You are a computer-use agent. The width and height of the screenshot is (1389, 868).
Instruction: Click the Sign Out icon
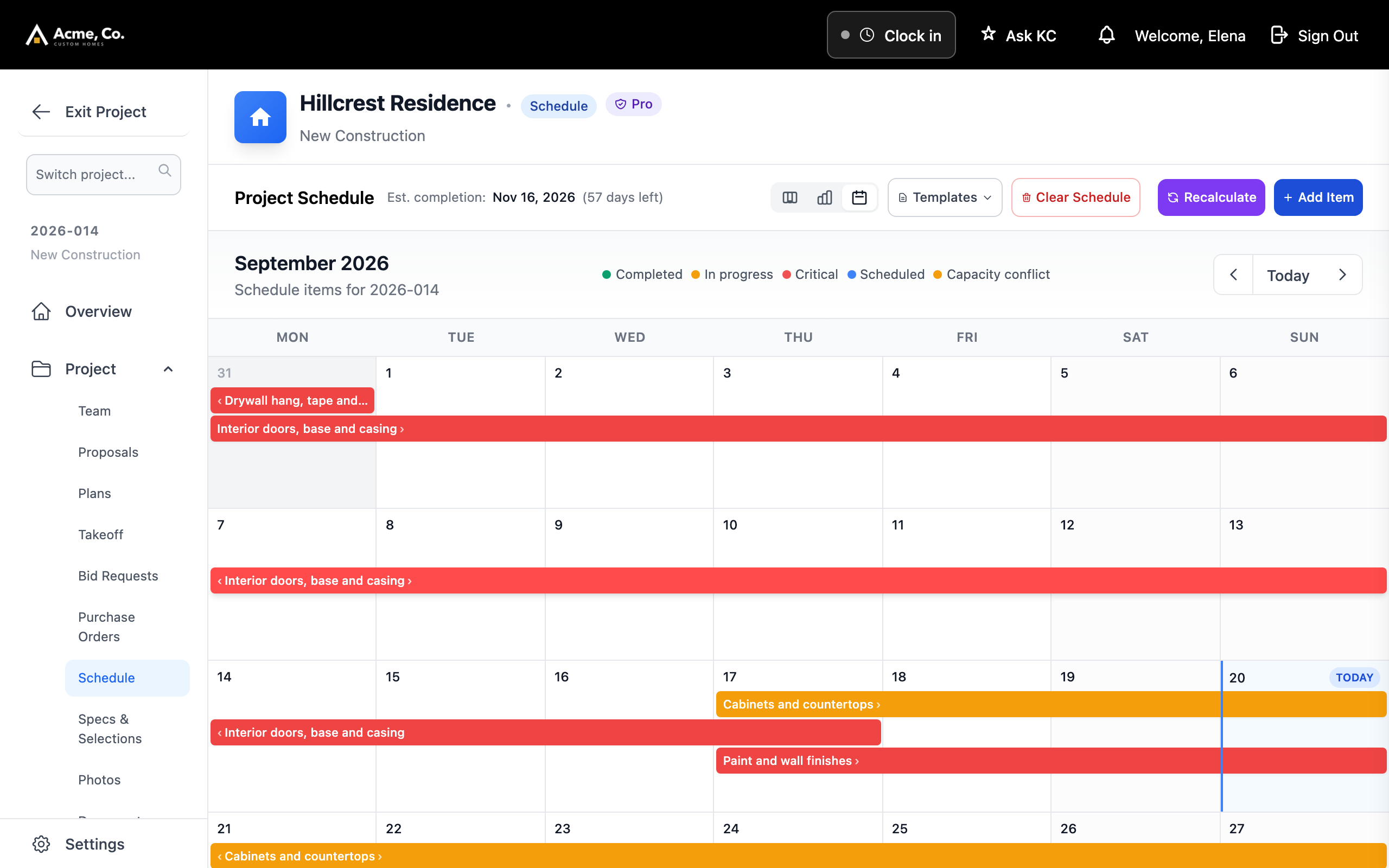(1279, 35)
